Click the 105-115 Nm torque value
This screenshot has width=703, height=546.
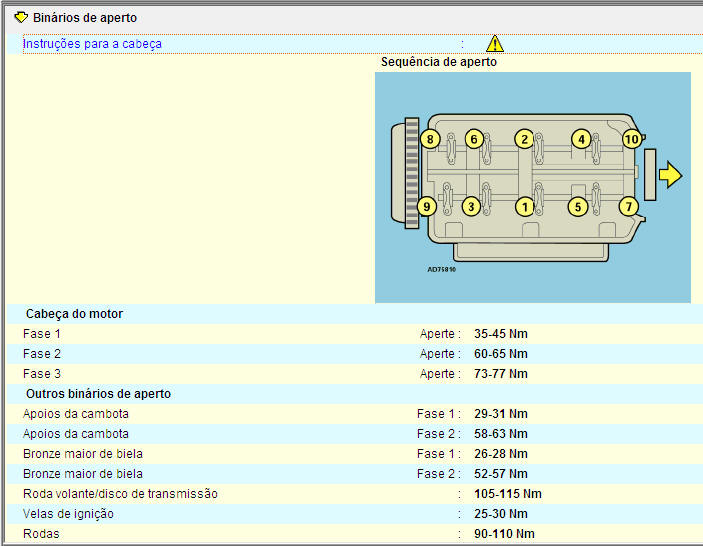coord(508,494)
